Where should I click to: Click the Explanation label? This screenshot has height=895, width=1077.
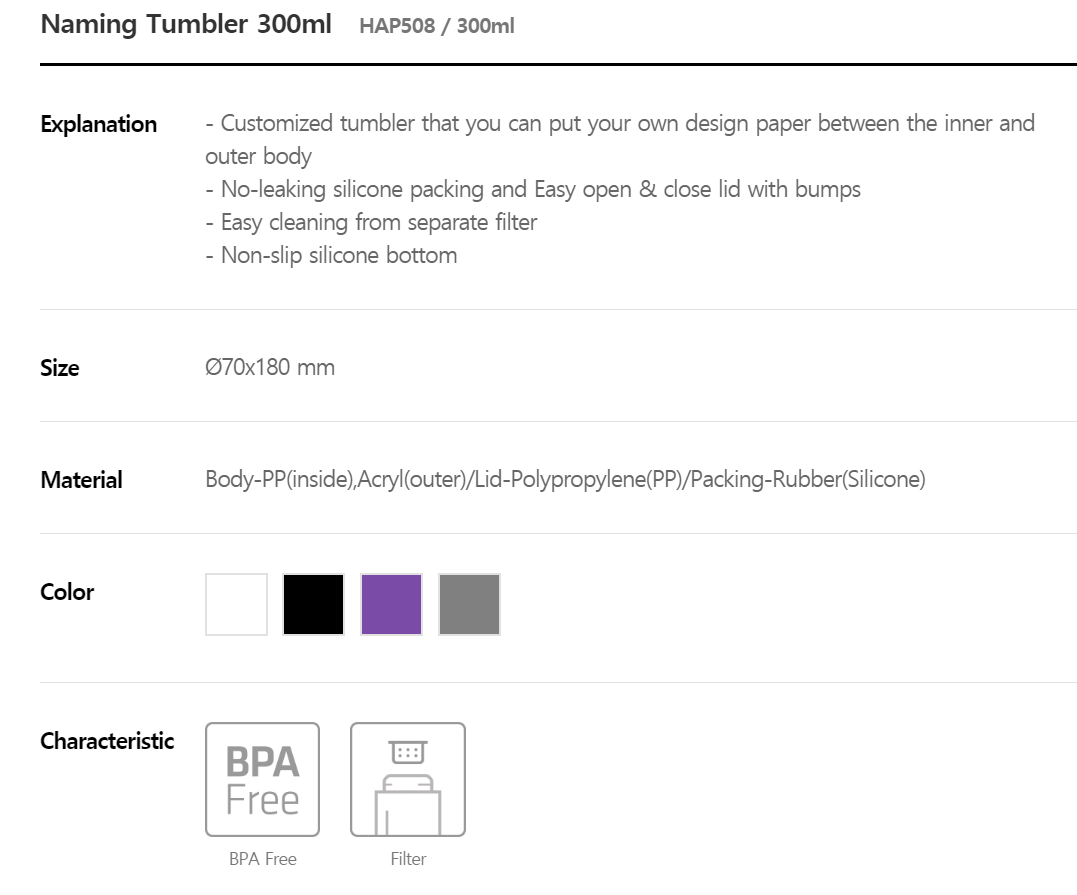click(99, 124)
